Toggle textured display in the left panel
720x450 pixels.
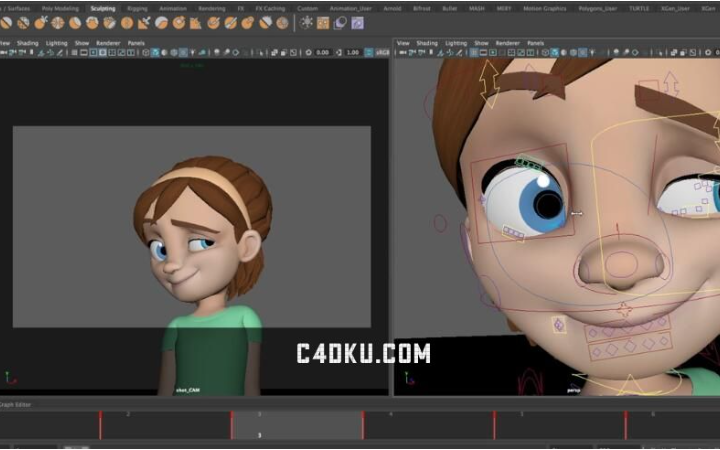(183, 52)
